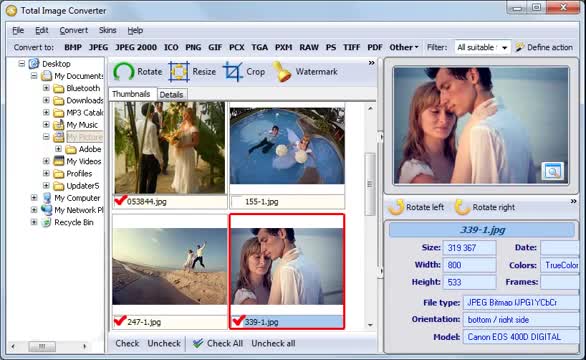Open the Filter combo box

coord(482,47)
